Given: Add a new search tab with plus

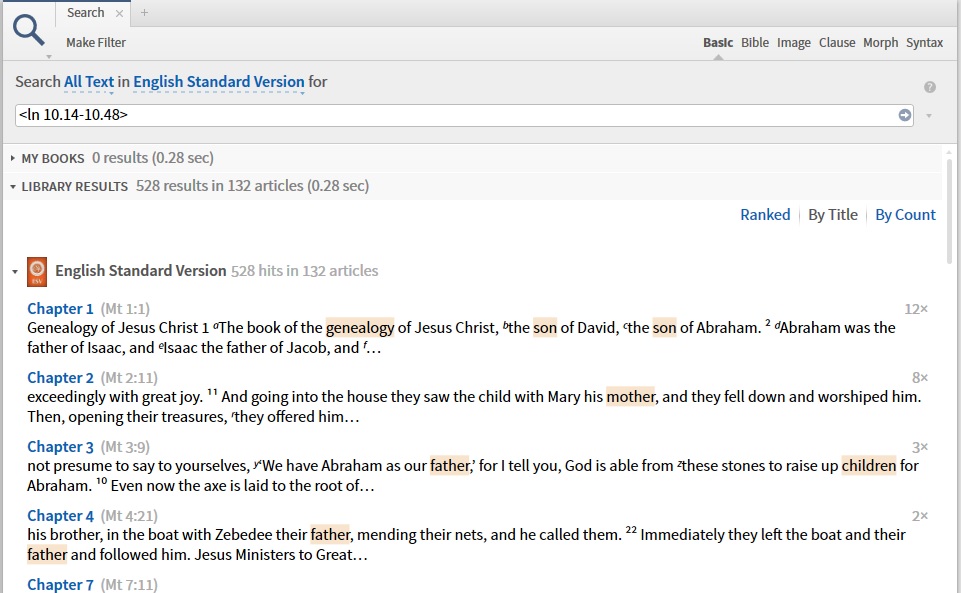Looking at the screenshot, I should [145, 12].
